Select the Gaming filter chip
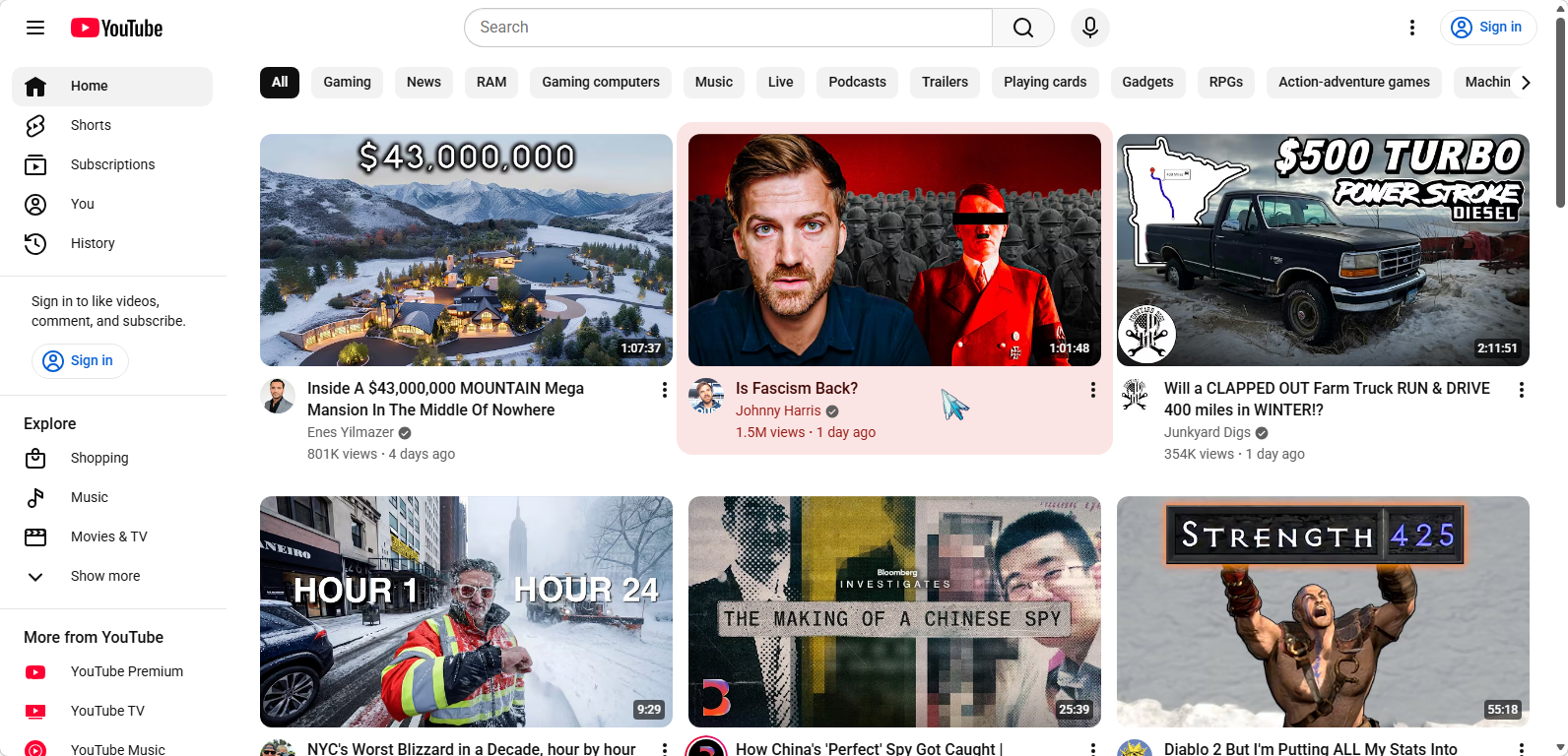This screenshot has height=756, width=1568. pos(348,83)
